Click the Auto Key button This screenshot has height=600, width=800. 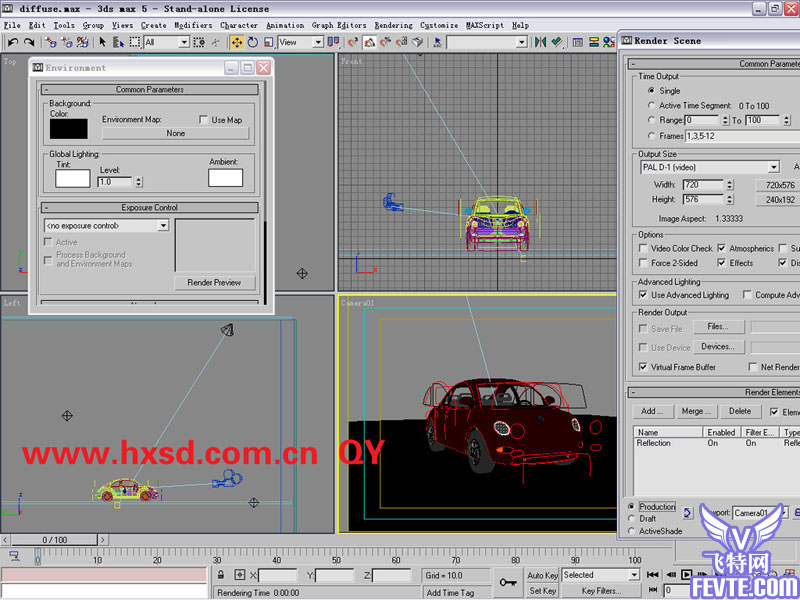(x=542, y=576)
